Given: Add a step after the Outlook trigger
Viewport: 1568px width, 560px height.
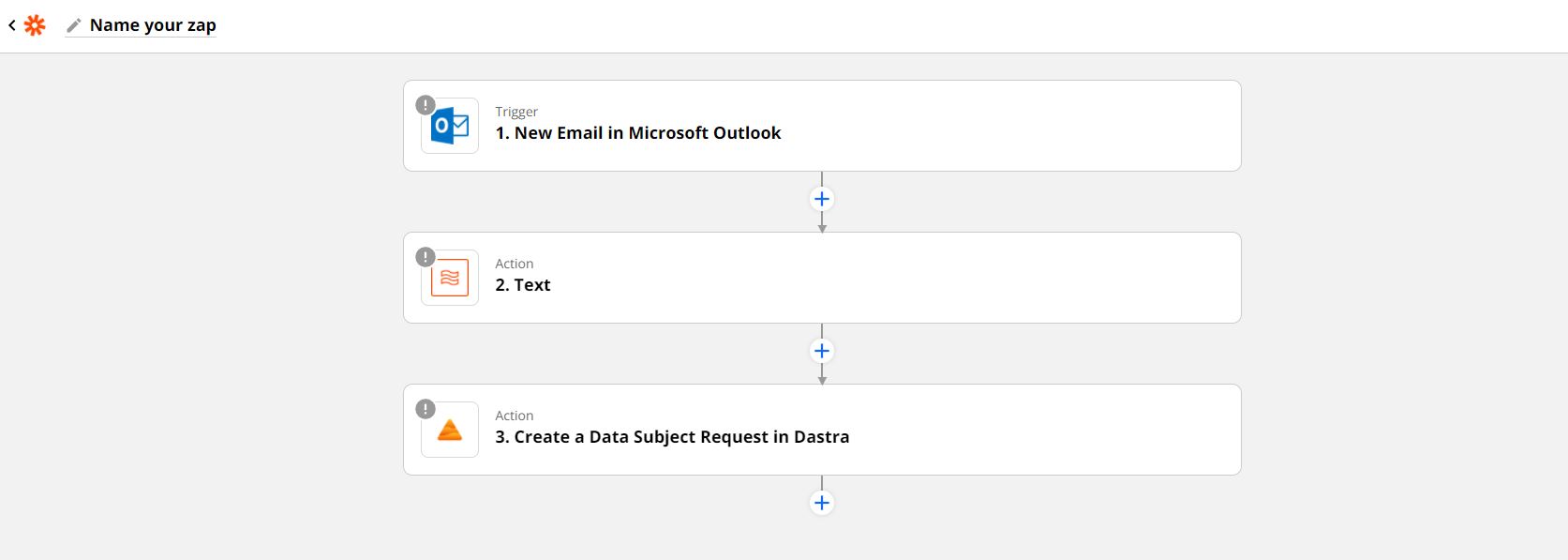Looking at the screenshot, I should click(822, 199).
